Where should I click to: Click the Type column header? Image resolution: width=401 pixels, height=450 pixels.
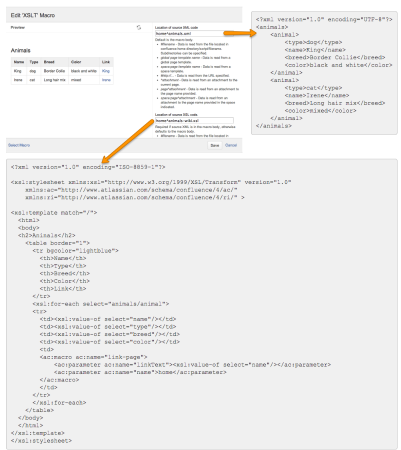(x=34, y=62)
